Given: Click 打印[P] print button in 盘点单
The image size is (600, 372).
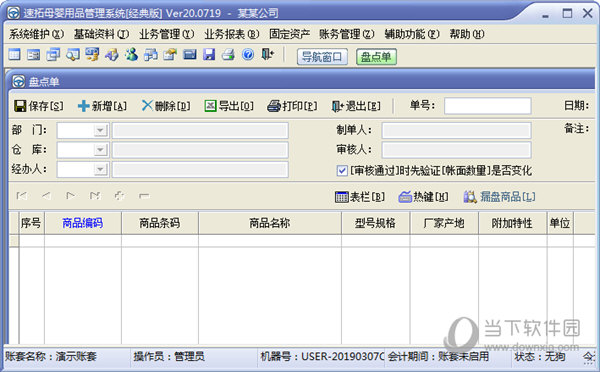Looking at the screenshot, I should [x=292, y=106].
